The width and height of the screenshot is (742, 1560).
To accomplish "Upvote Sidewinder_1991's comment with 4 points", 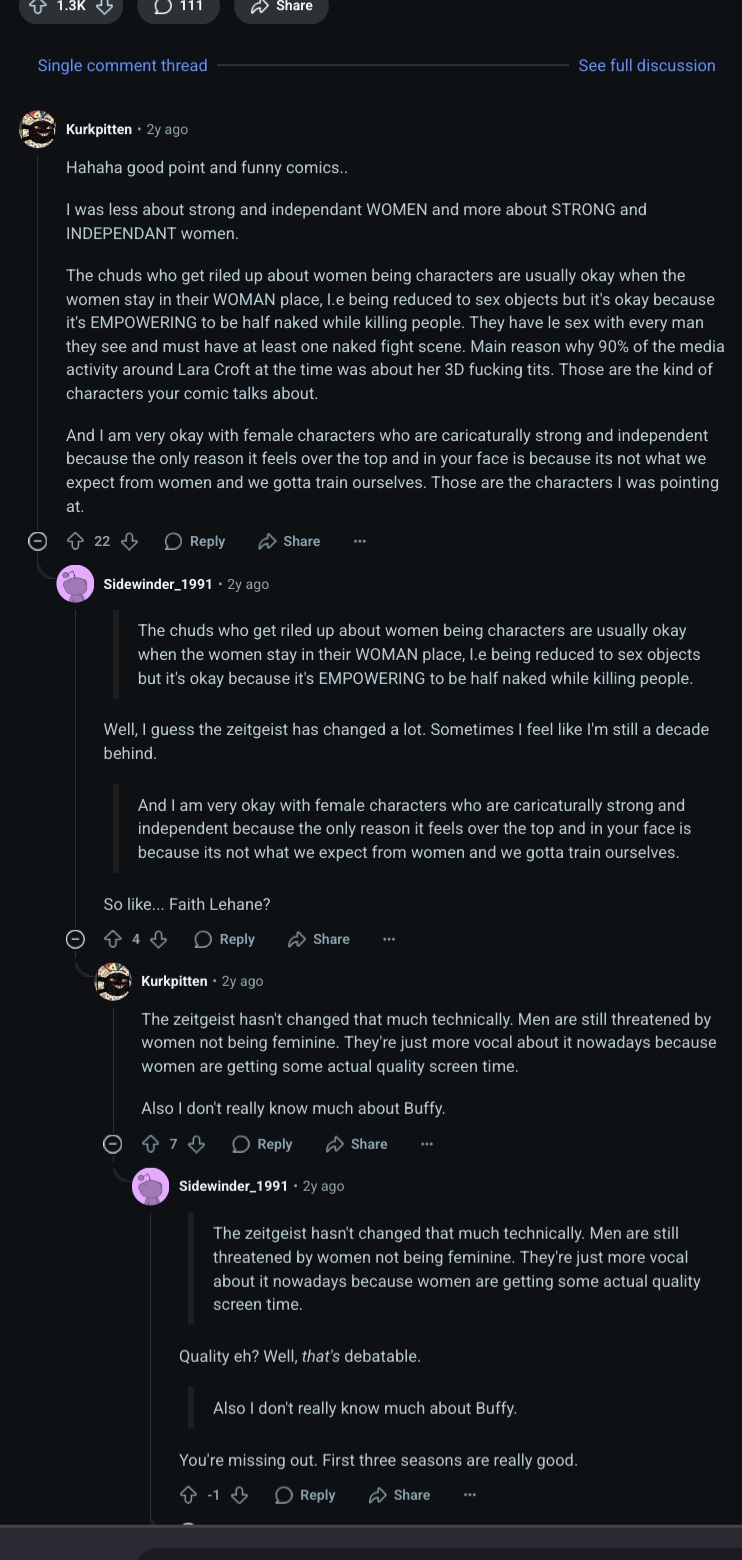I will [x=112, y=939].
